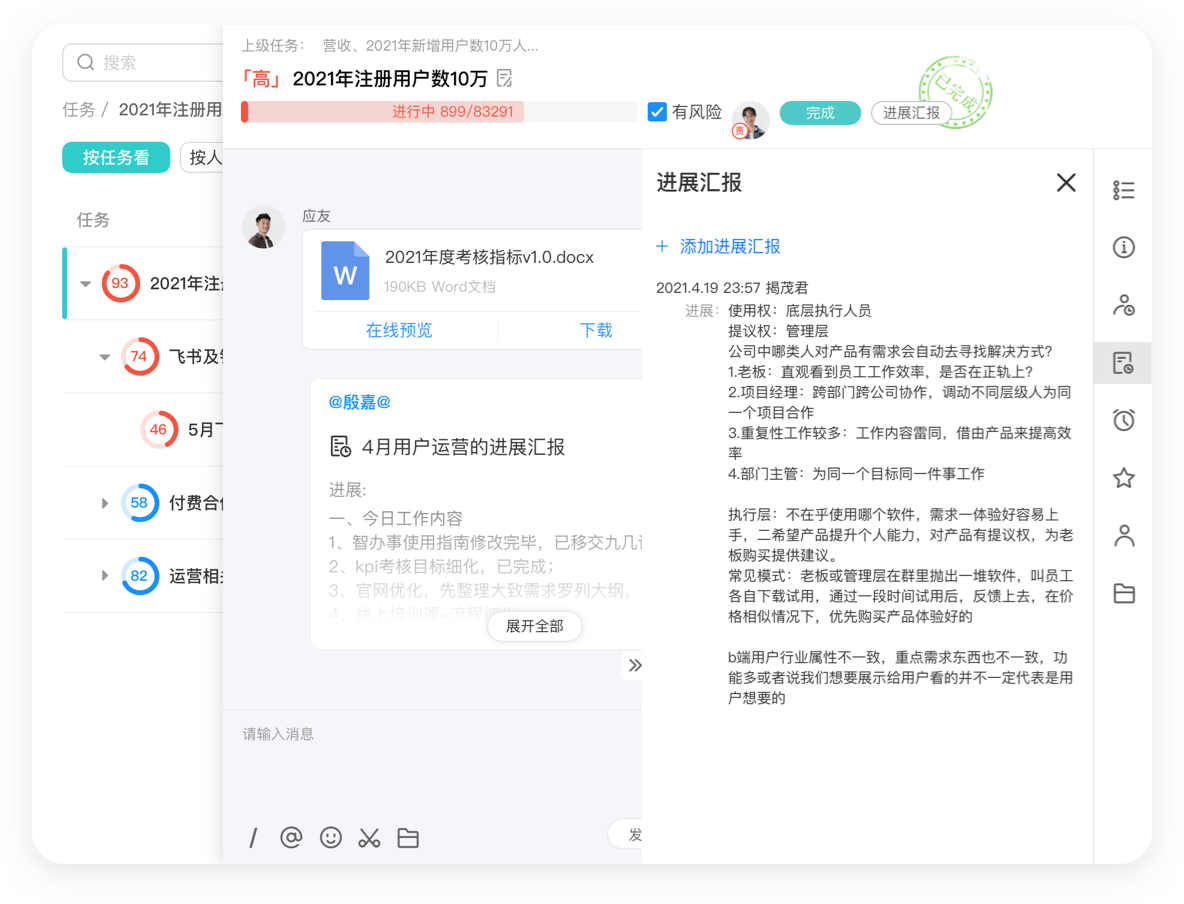Collapse the 飞书及 task with score 74

click(x=105, y=356)
